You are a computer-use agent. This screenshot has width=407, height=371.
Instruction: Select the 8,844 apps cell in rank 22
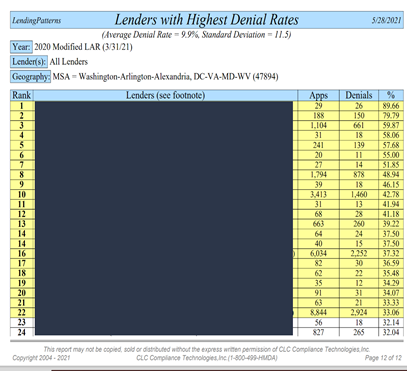click(318, 313)
